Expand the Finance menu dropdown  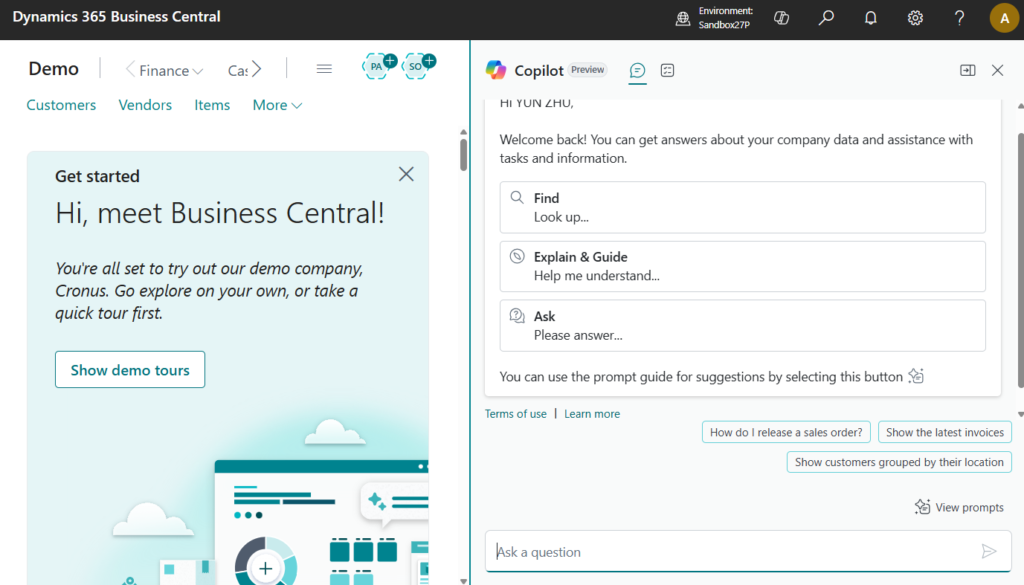(171, 70)
